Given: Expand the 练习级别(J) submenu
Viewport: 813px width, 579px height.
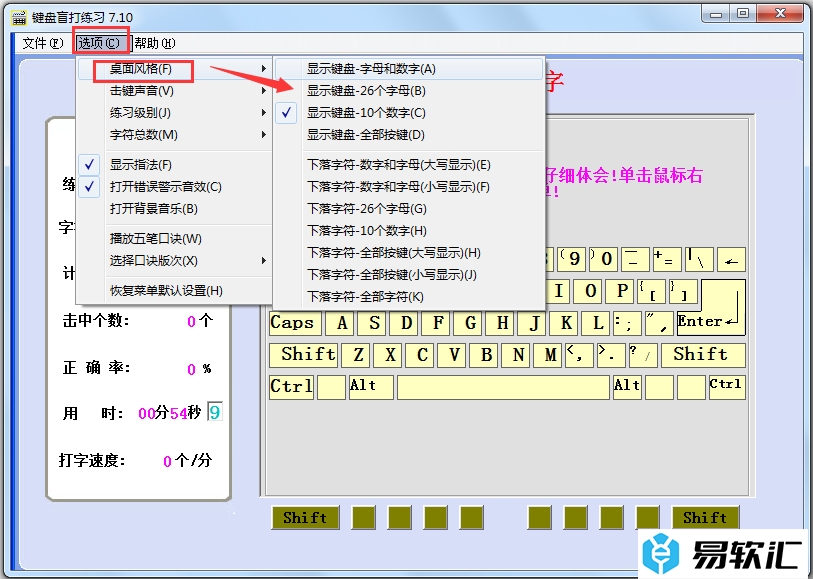Looking at the screenshot, I should coord(175,112).
